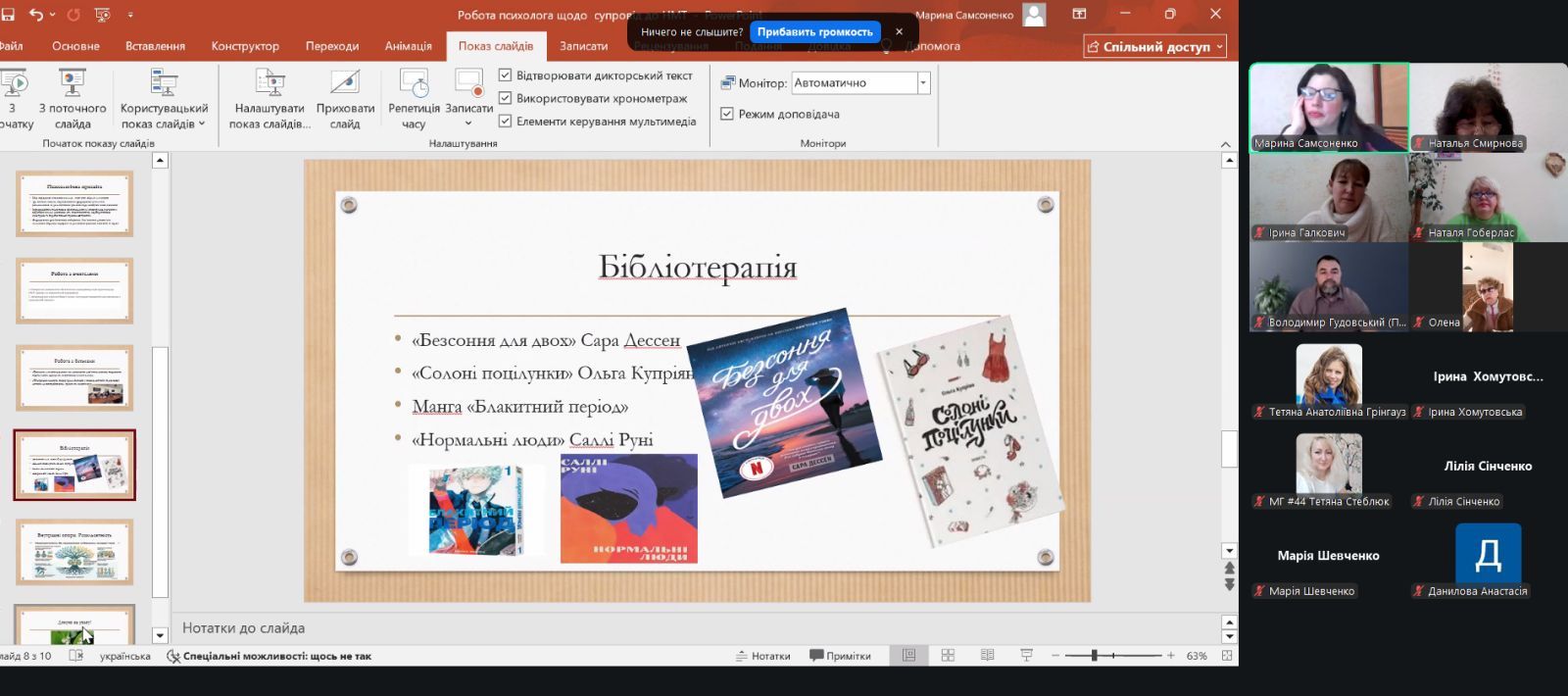Uncheck 'Відтворювати дикторський текст' checkbox

click(x=506, y=75)
